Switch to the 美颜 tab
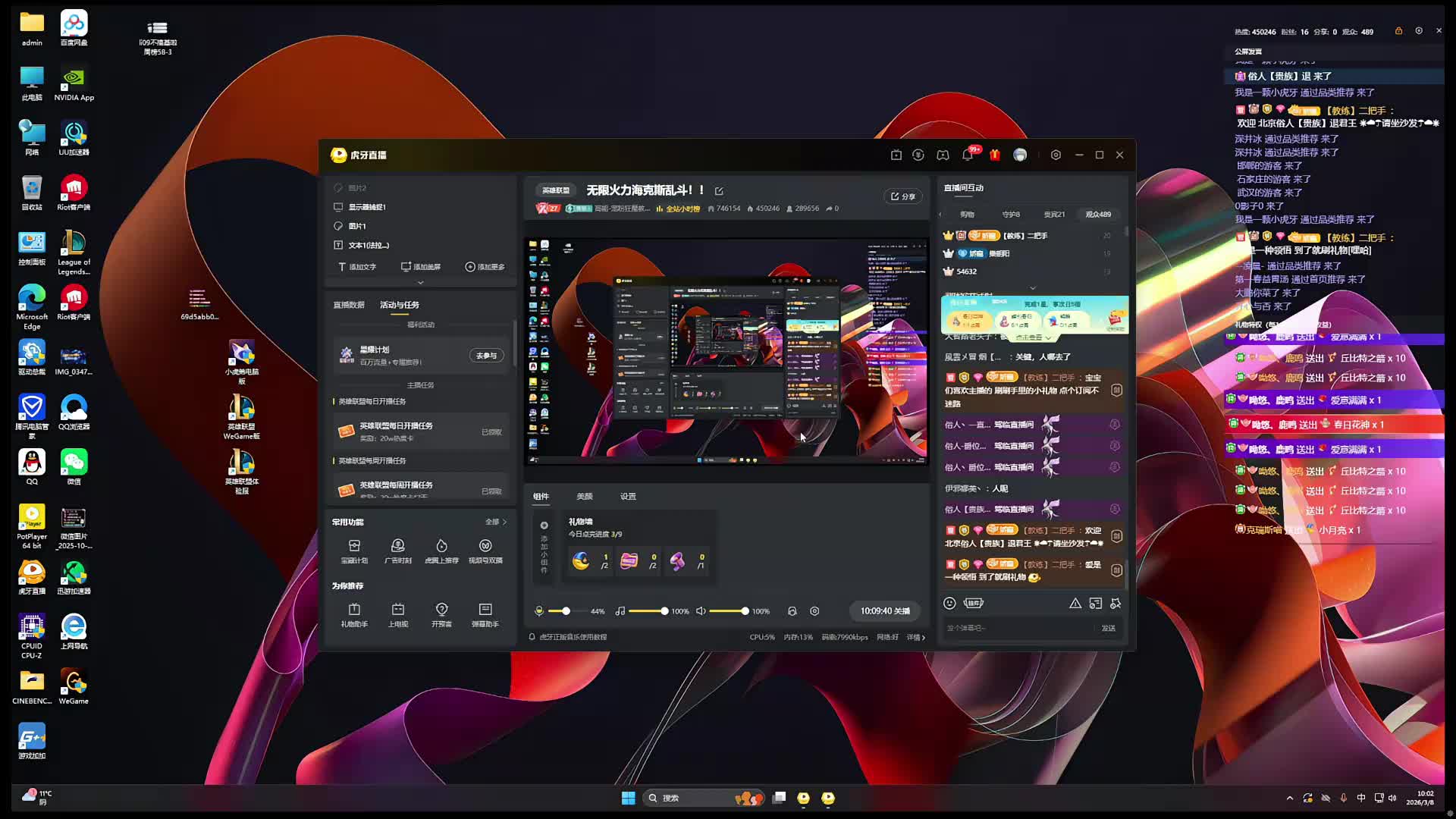Screen dimensions: 1456x819 (x=584, y=497)
